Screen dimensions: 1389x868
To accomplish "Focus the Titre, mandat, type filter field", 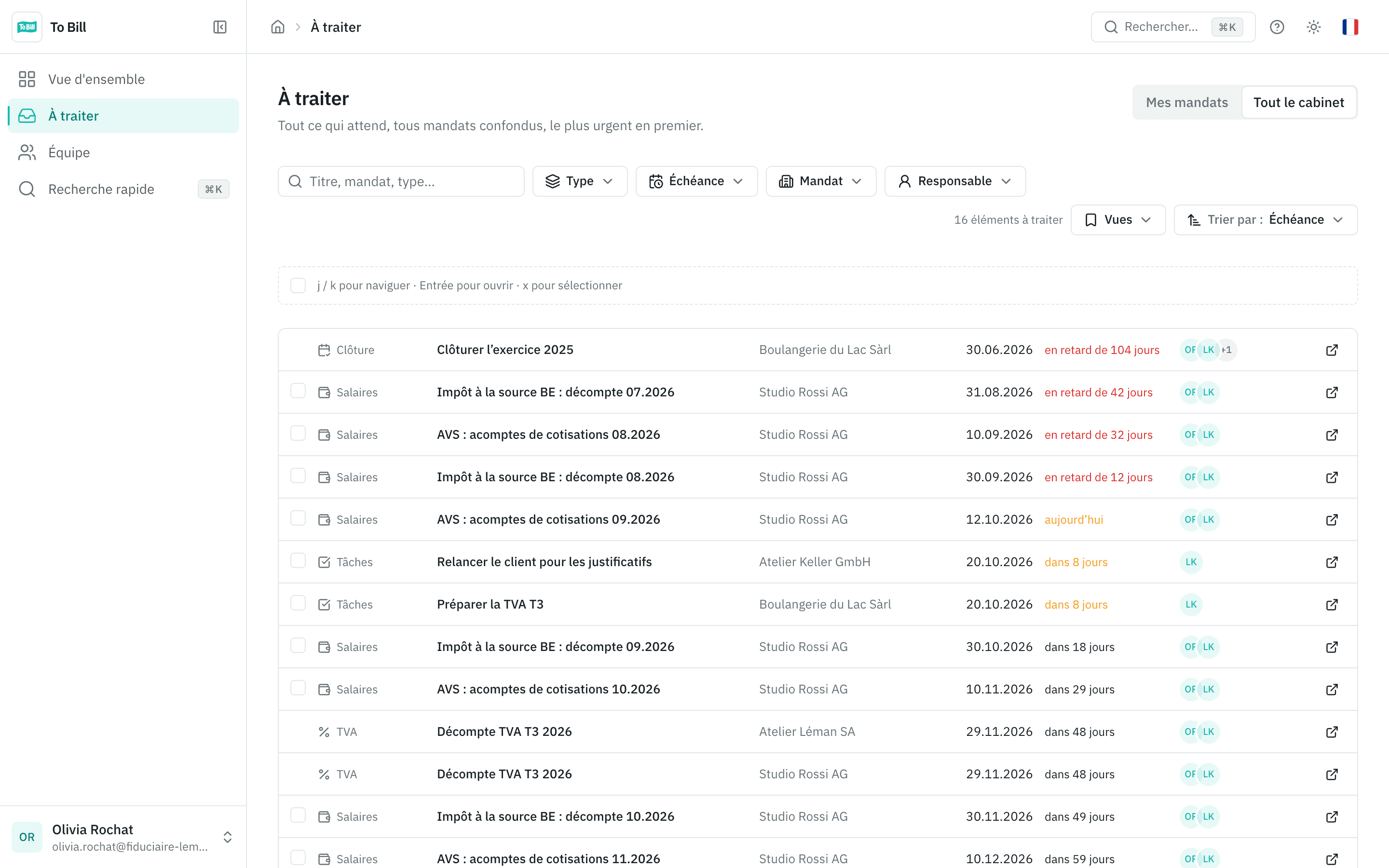I will pyautogui.click(x=401, y=181).
